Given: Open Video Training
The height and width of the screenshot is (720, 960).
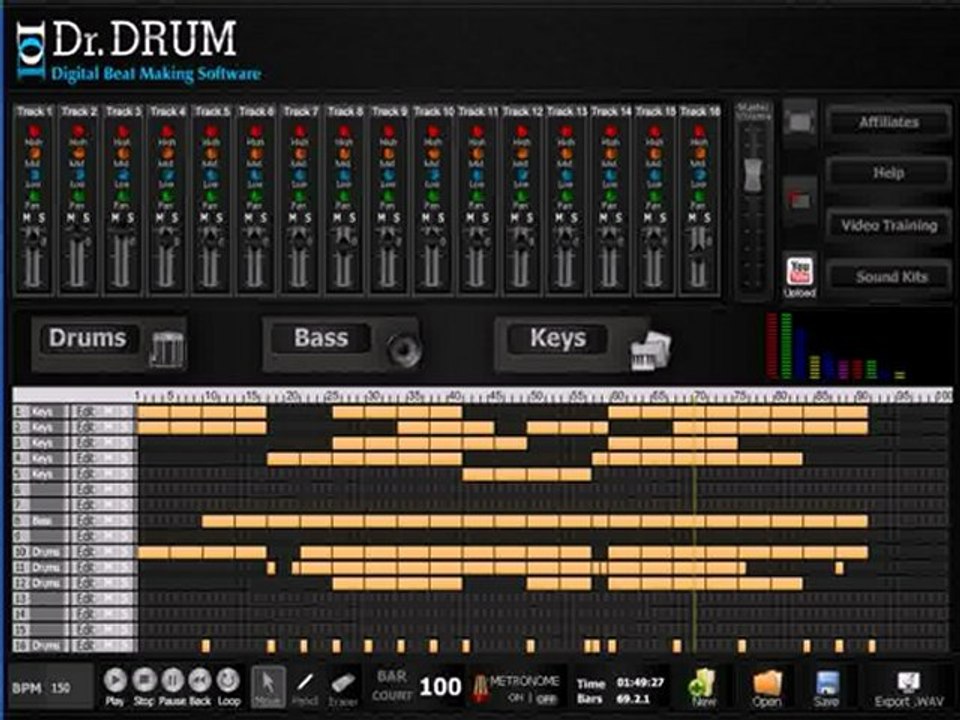Looking at the screenshot, I should 888,225.
